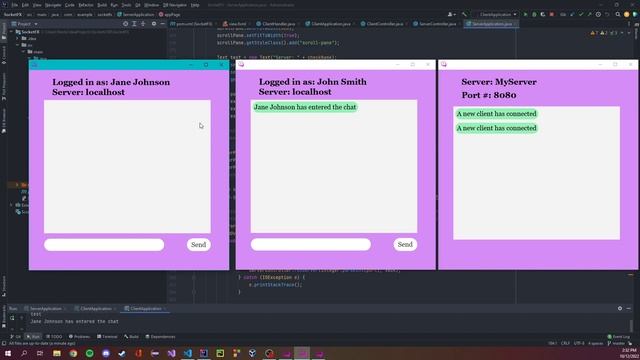640x360 pixels.
Task: Collapse the src folder in Project tree
Action: [x=18, y=45]
